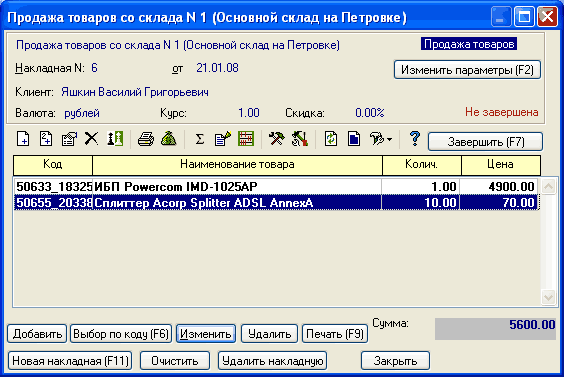564x377 pixels.
Task: Click price cell 70.00
Action: coord(499,203)
